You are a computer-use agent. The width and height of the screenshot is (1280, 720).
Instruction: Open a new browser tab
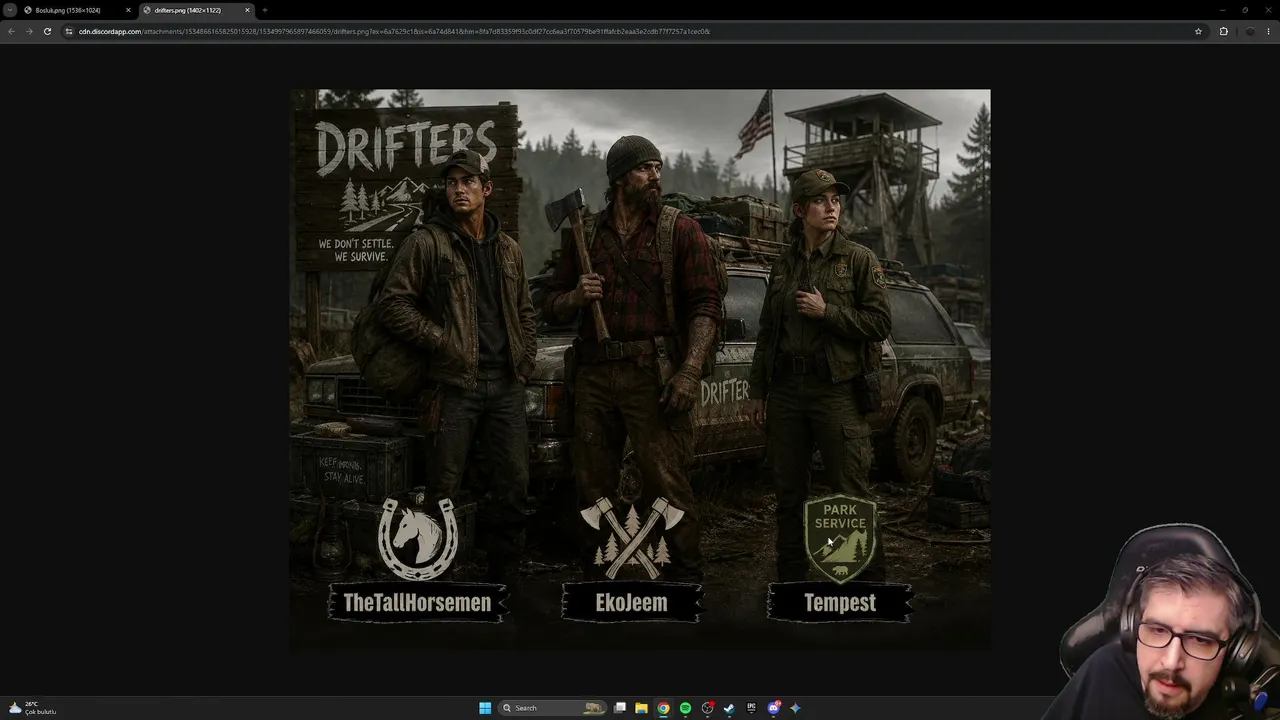point(265,10)
